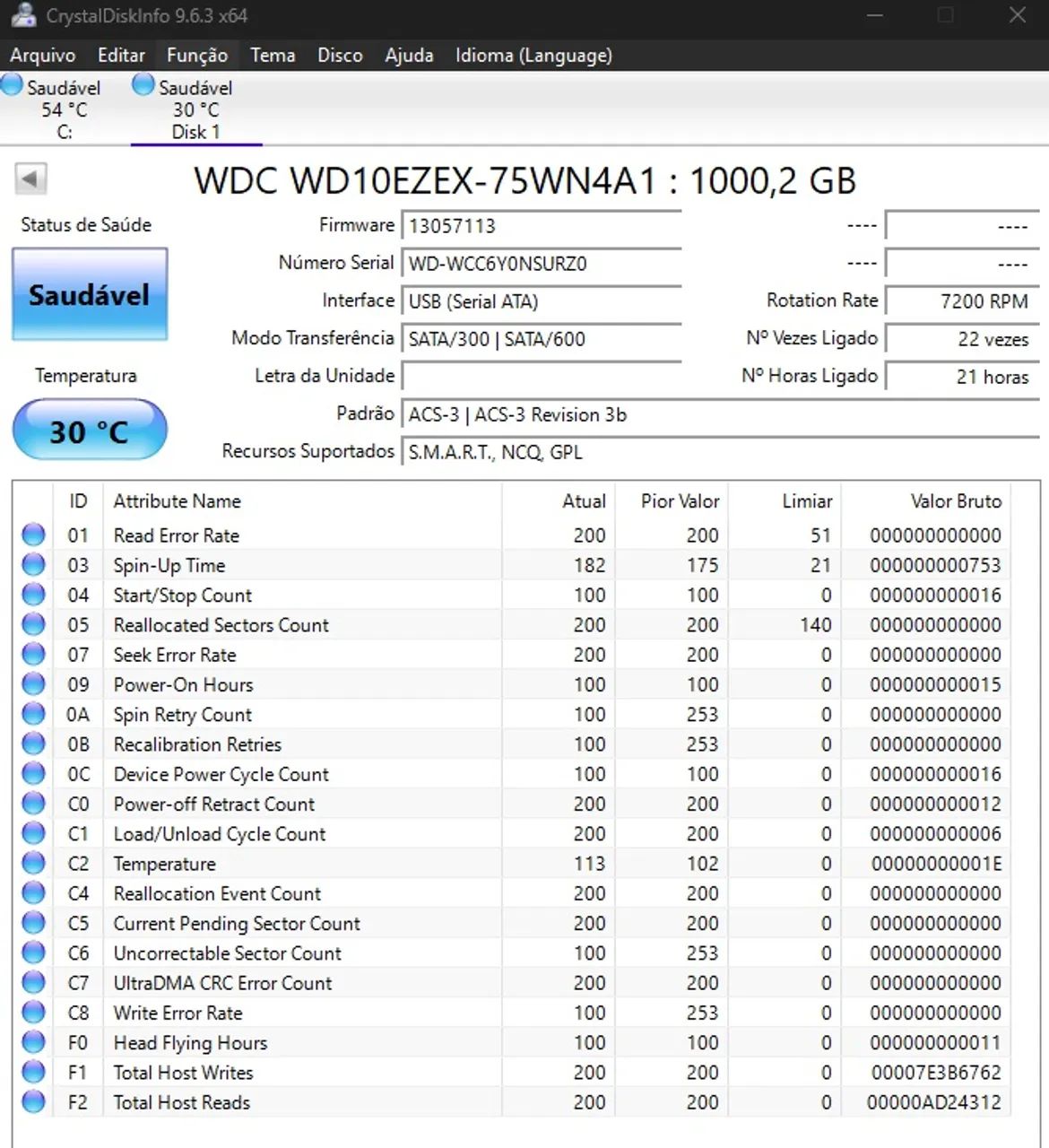1049x1148 pixels.
Task: Open the Editar menu
Action: pos(121,56)
